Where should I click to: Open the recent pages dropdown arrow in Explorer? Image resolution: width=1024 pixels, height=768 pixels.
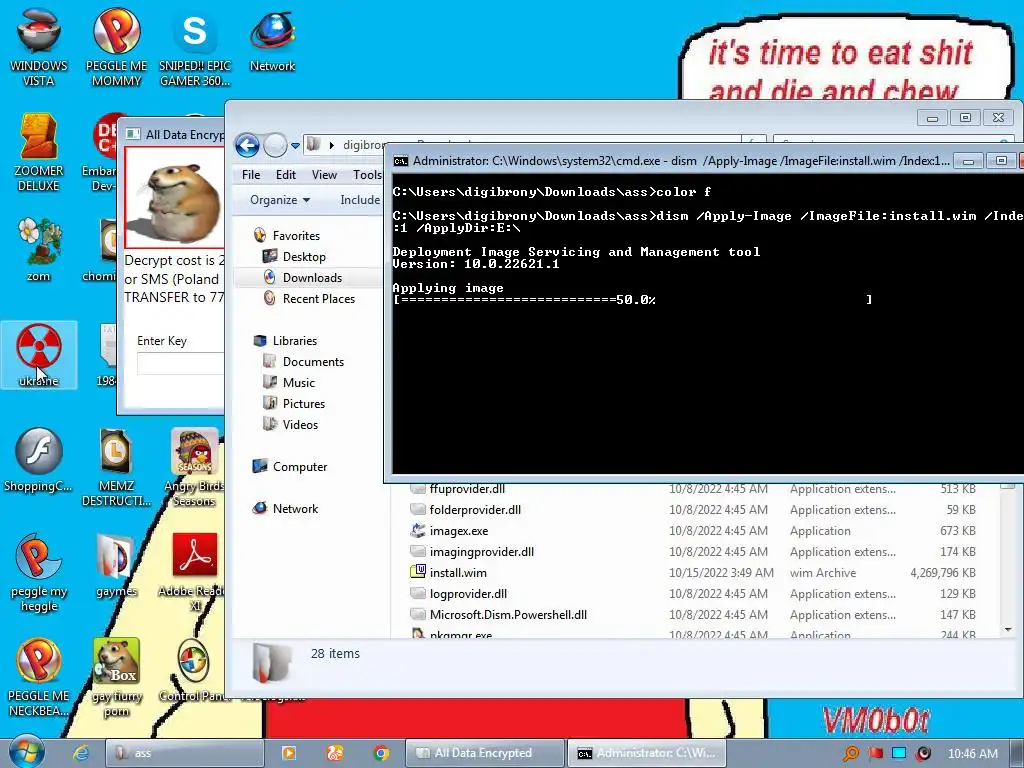pos(295,145)
